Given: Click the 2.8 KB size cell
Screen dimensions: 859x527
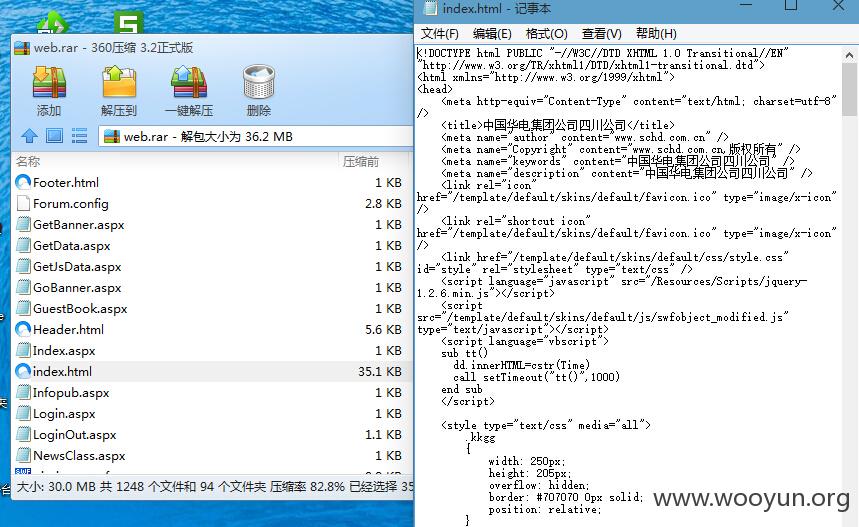Looking at the screenshot, I should [x=383, y=204].
